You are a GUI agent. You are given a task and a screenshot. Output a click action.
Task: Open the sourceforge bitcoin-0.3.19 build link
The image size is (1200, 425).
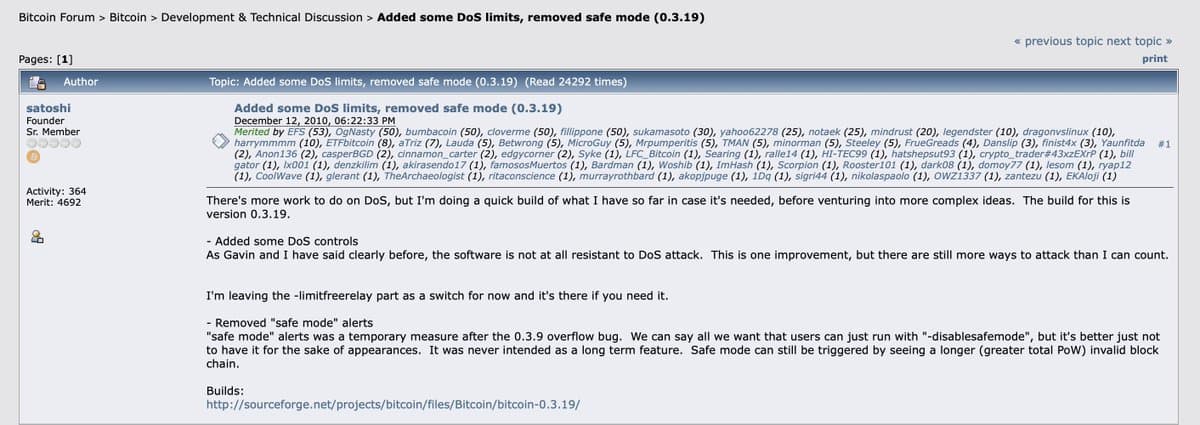(x=393, y=405)
